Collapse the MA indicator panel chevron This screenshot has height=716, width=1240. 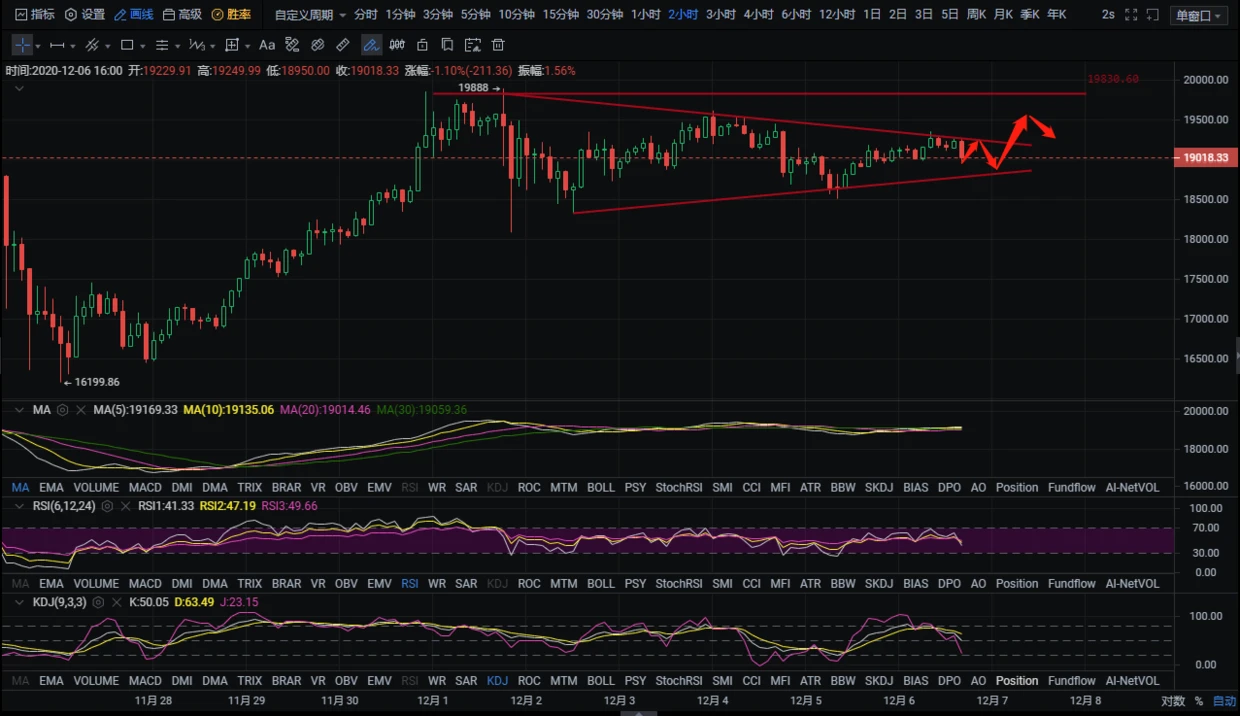(18, 410)
